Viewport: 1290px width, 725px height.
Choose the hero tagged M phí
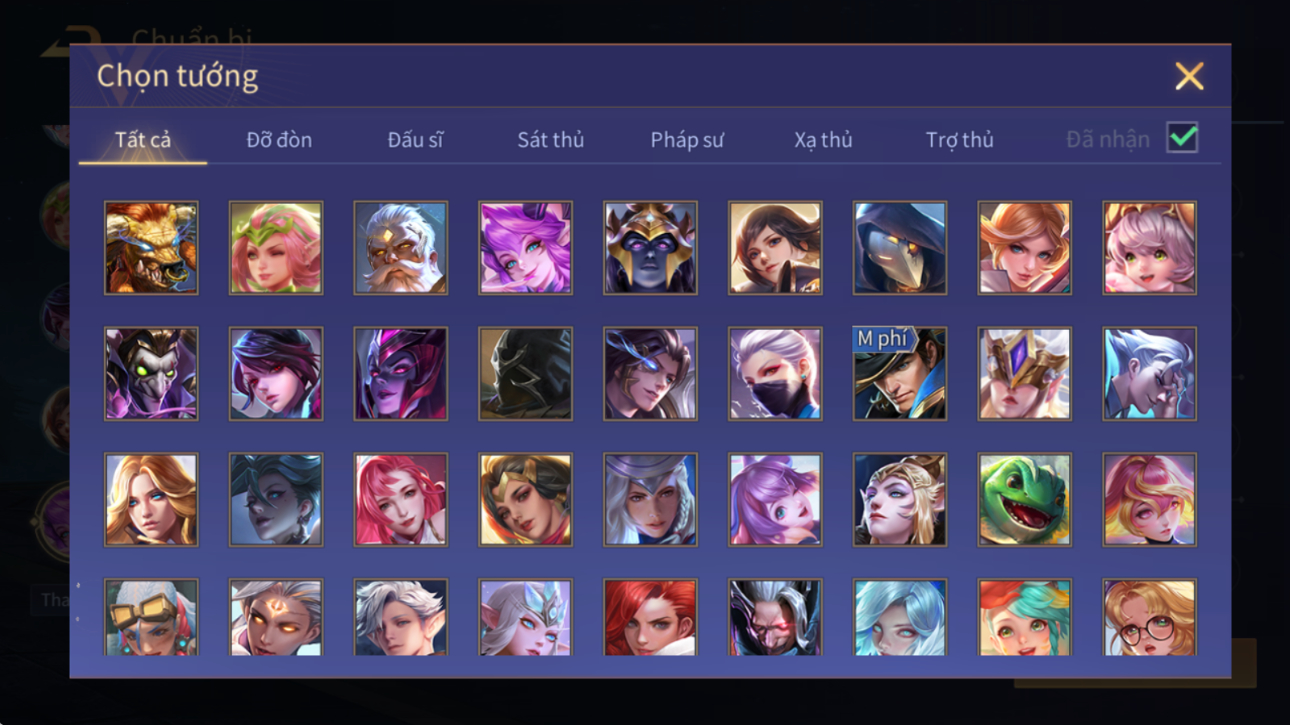point(899,374)
